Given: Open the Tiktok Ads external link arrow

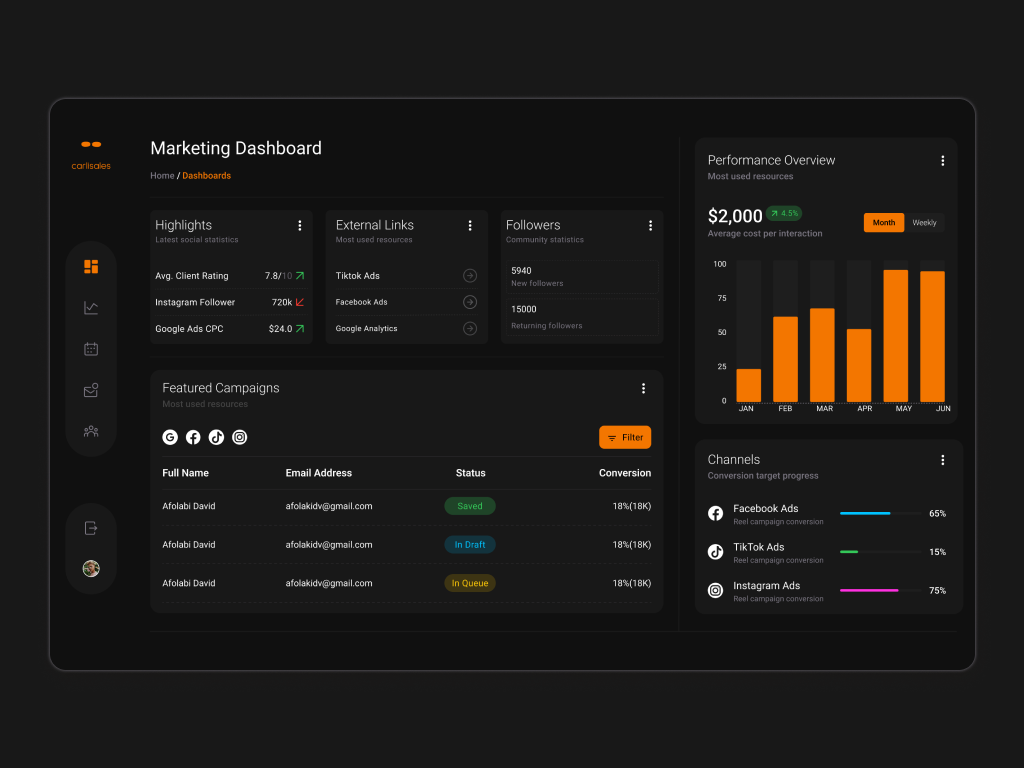Looking at the screenshot, I should [468, 275].
